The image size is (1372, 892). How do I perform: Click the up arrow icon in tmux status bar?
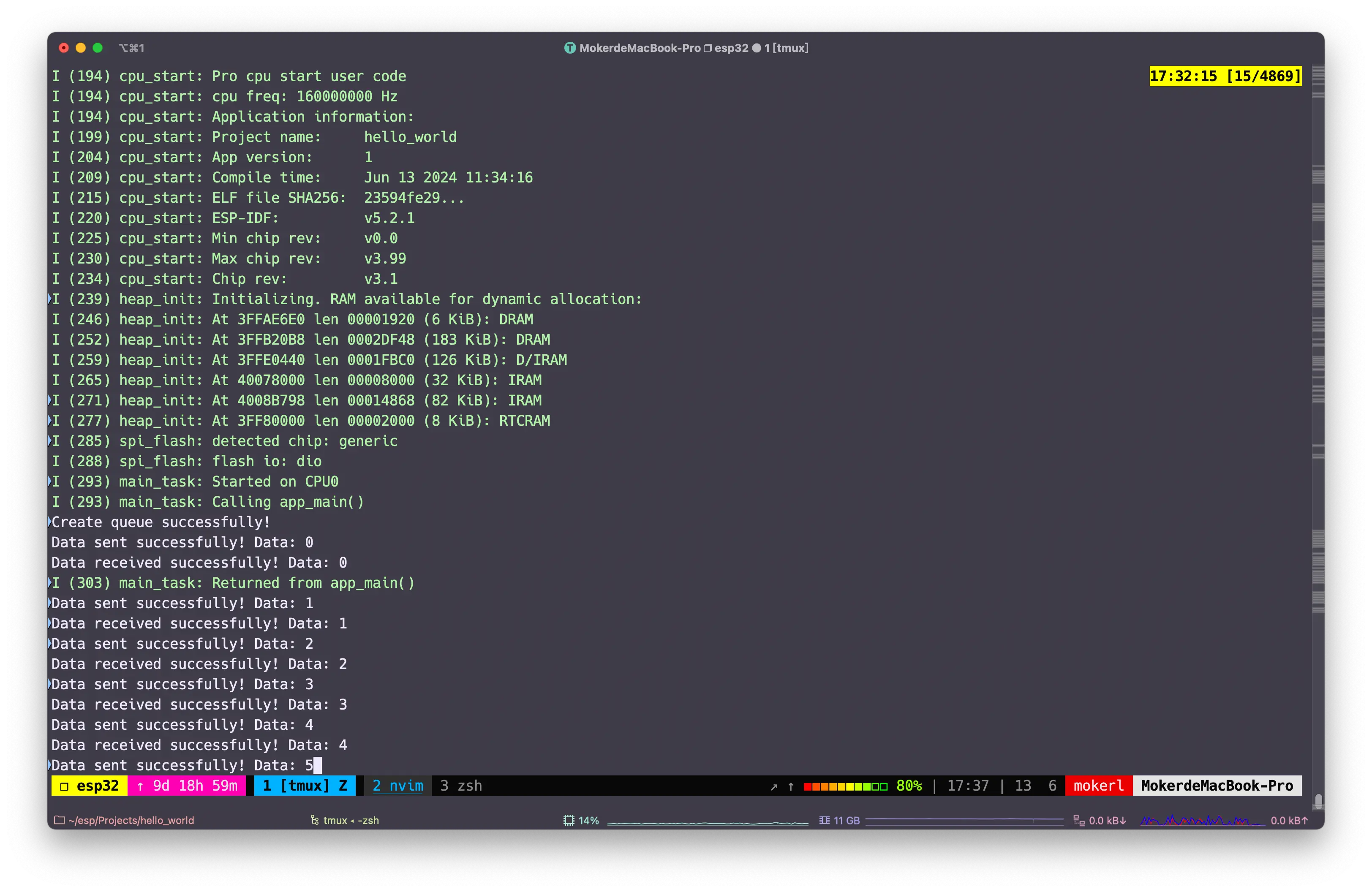click(791, 786)
